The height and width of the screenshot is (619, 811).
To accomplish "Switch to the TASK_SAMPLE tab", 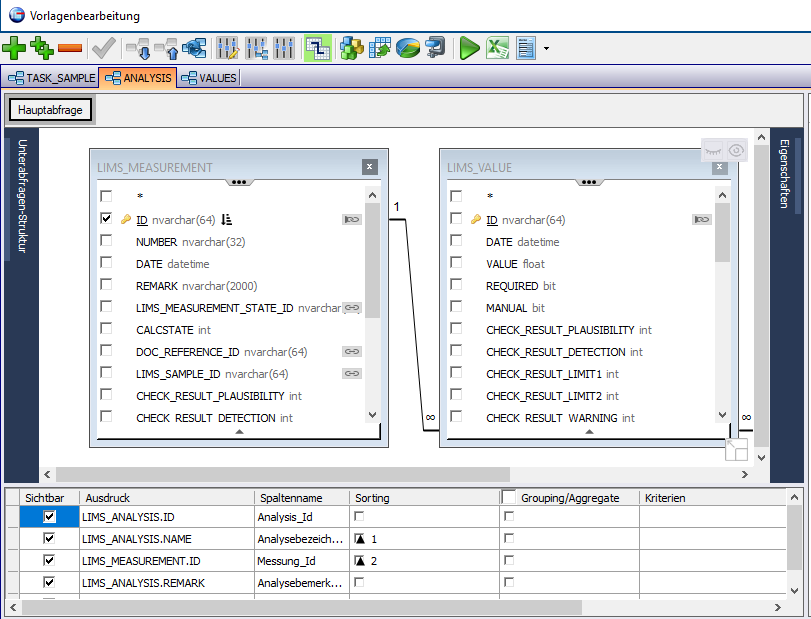I will (52, 77).
